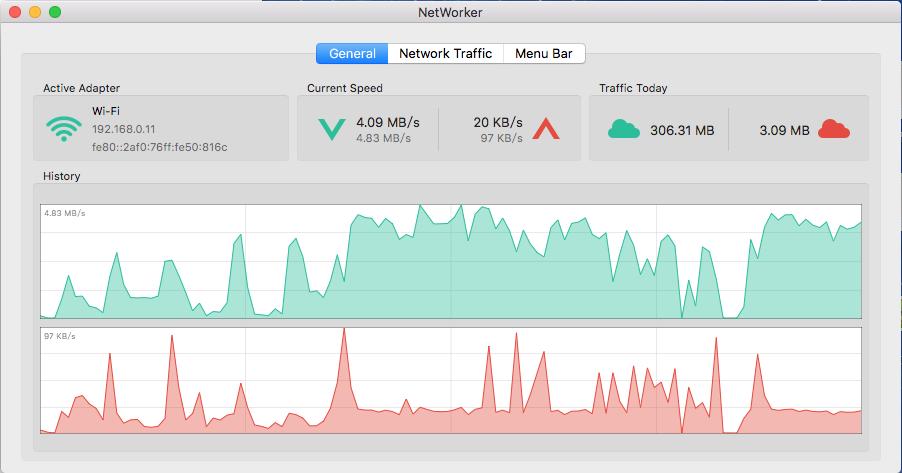
Task: Click the 4.09 MB/s download speed value
Action: pyautogui.click(x=387, y=122)
